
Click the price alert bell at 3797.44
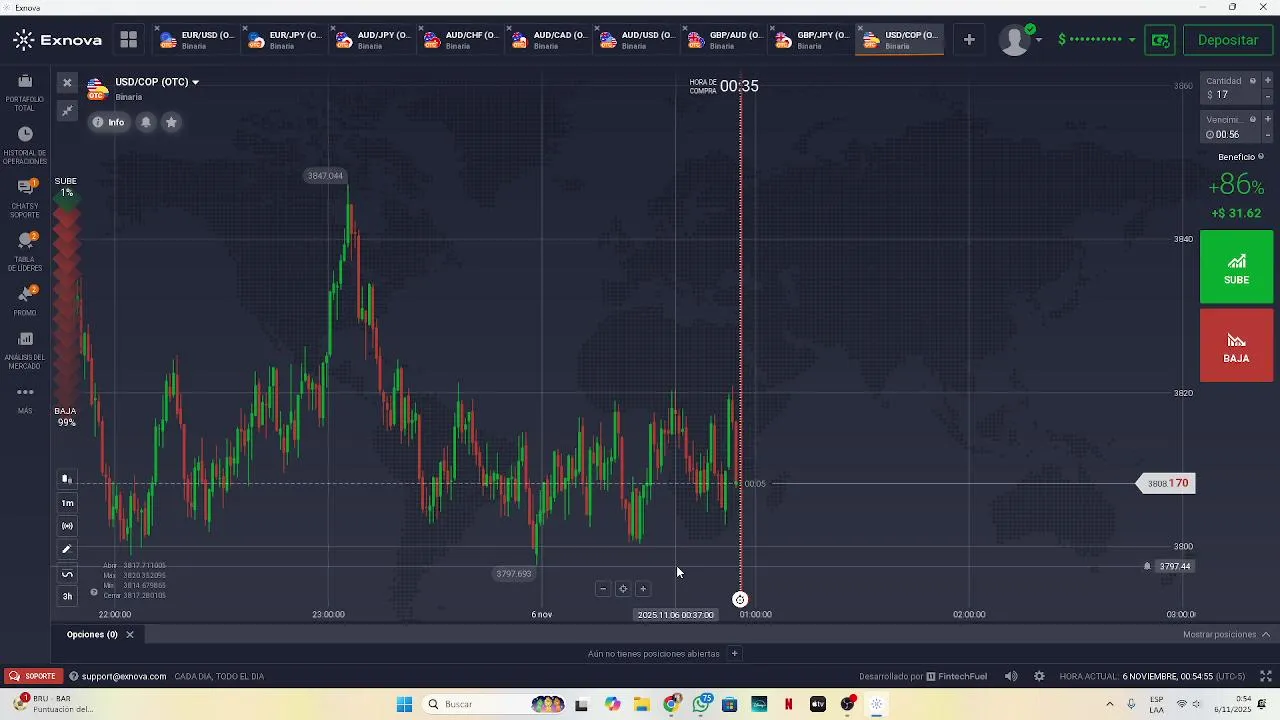click(x=1147, y=566)
